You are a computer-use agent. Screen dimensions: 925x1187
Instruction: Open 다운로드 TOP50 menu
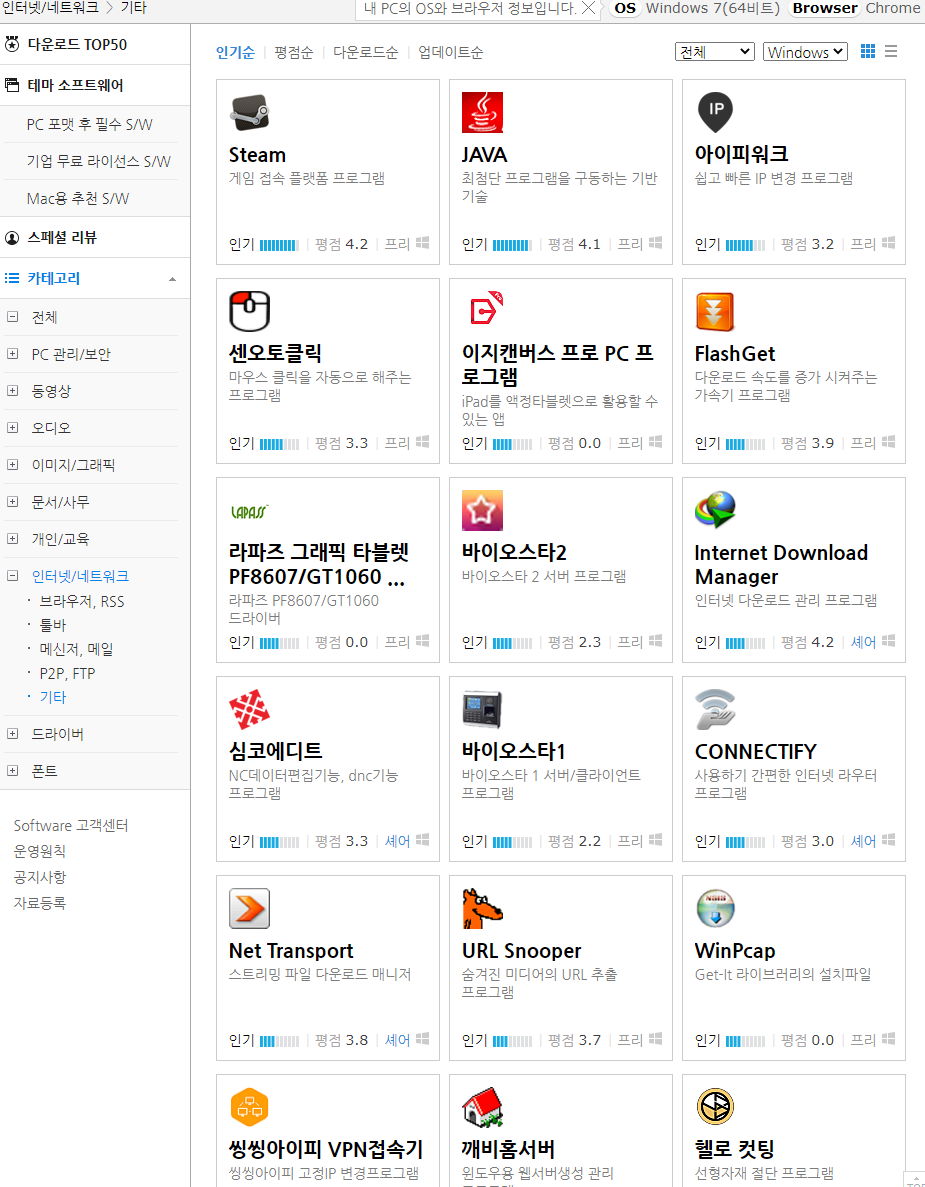point(77,44)
